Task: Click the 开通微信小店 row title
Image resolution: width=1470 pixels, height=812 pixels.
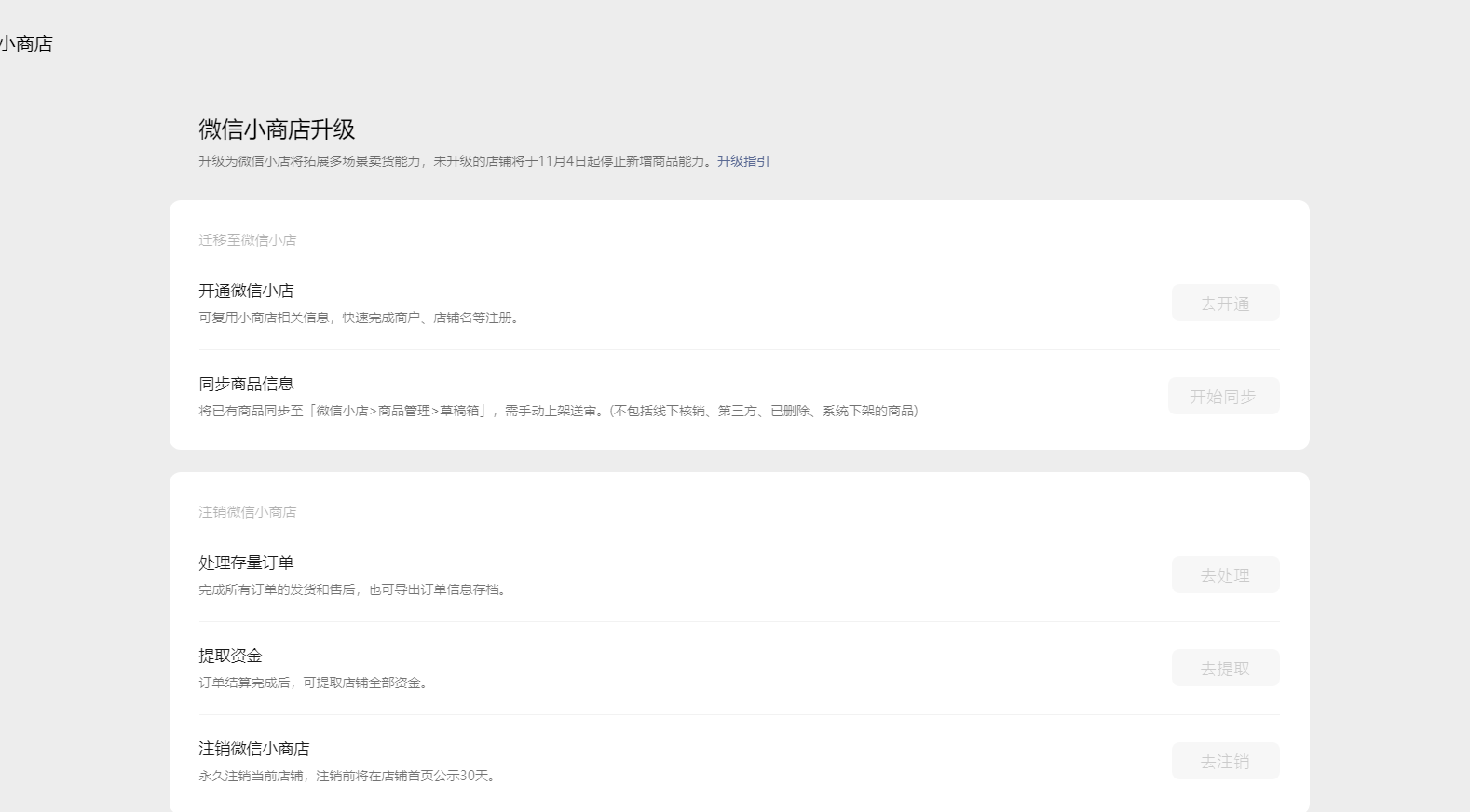Action: (x=246, y=291)
